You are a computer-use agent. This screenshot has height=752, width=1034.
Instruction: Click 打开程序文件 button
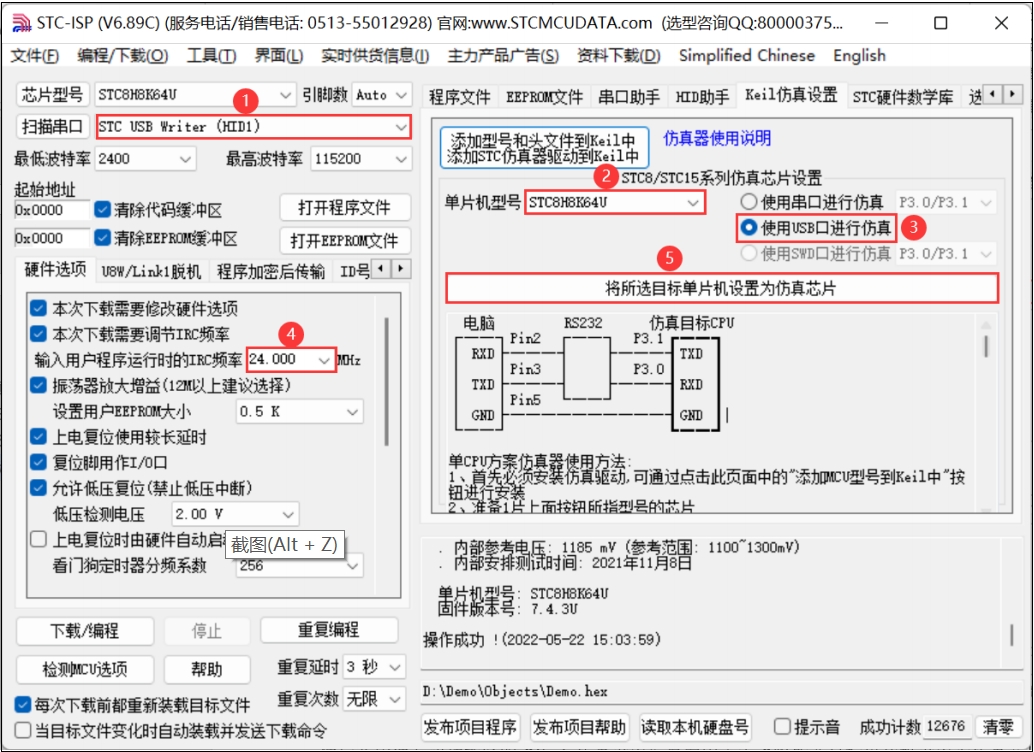(345, 208)
